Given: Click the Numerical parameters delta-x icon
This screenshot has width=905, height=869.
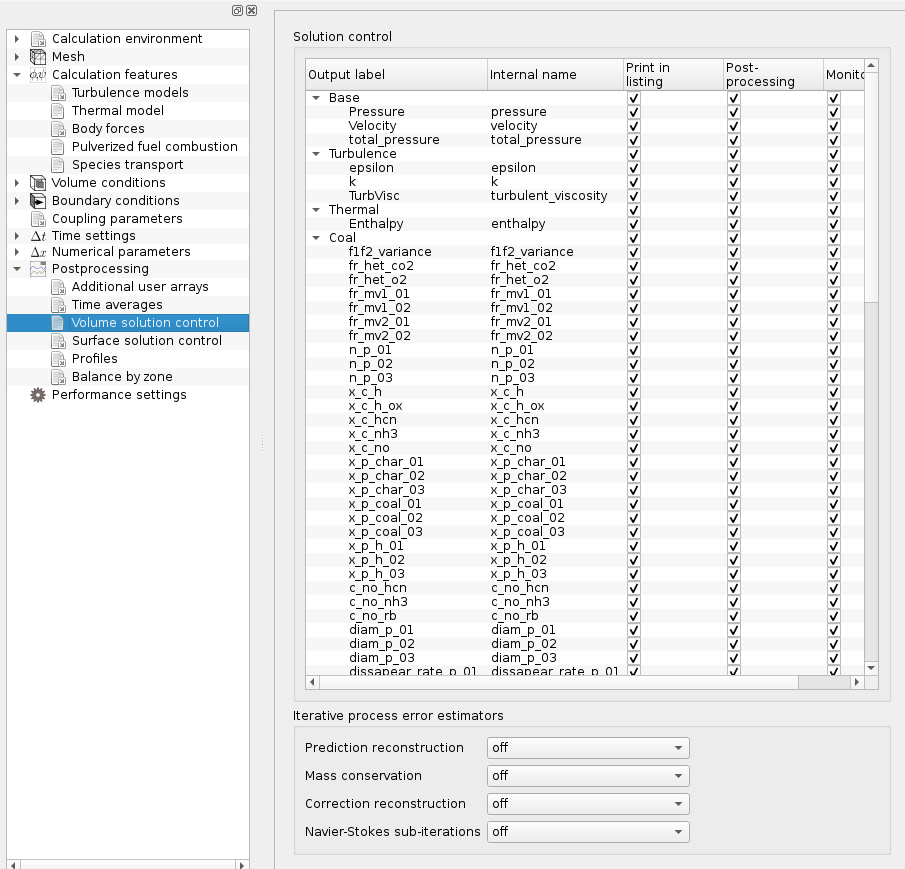Looking at the screenshot, I should pyautogui.click(x=38, y=252).
